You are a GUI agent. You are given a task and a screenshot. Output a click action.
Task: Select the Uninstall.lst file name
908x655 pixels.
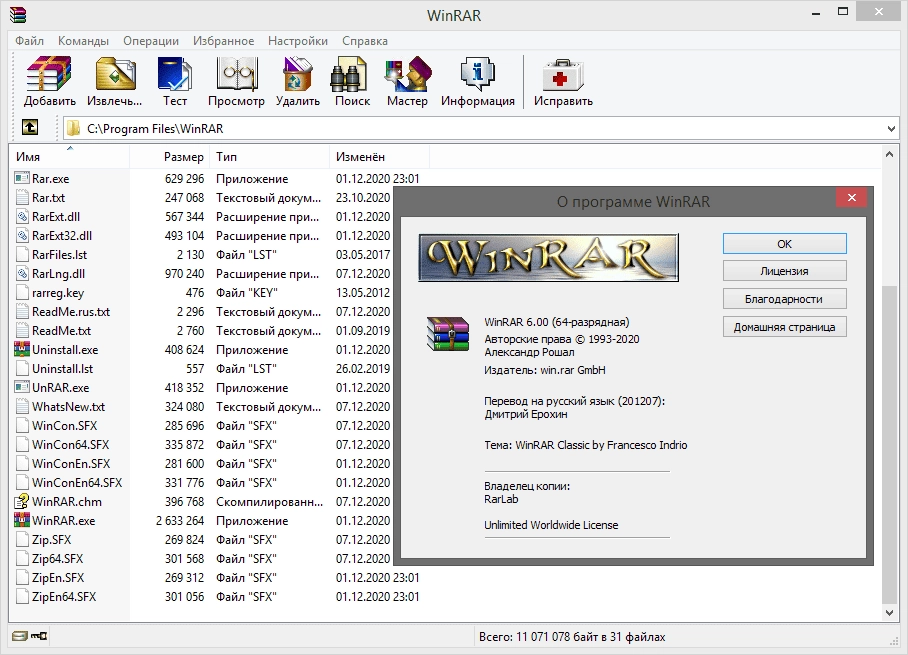63,369
